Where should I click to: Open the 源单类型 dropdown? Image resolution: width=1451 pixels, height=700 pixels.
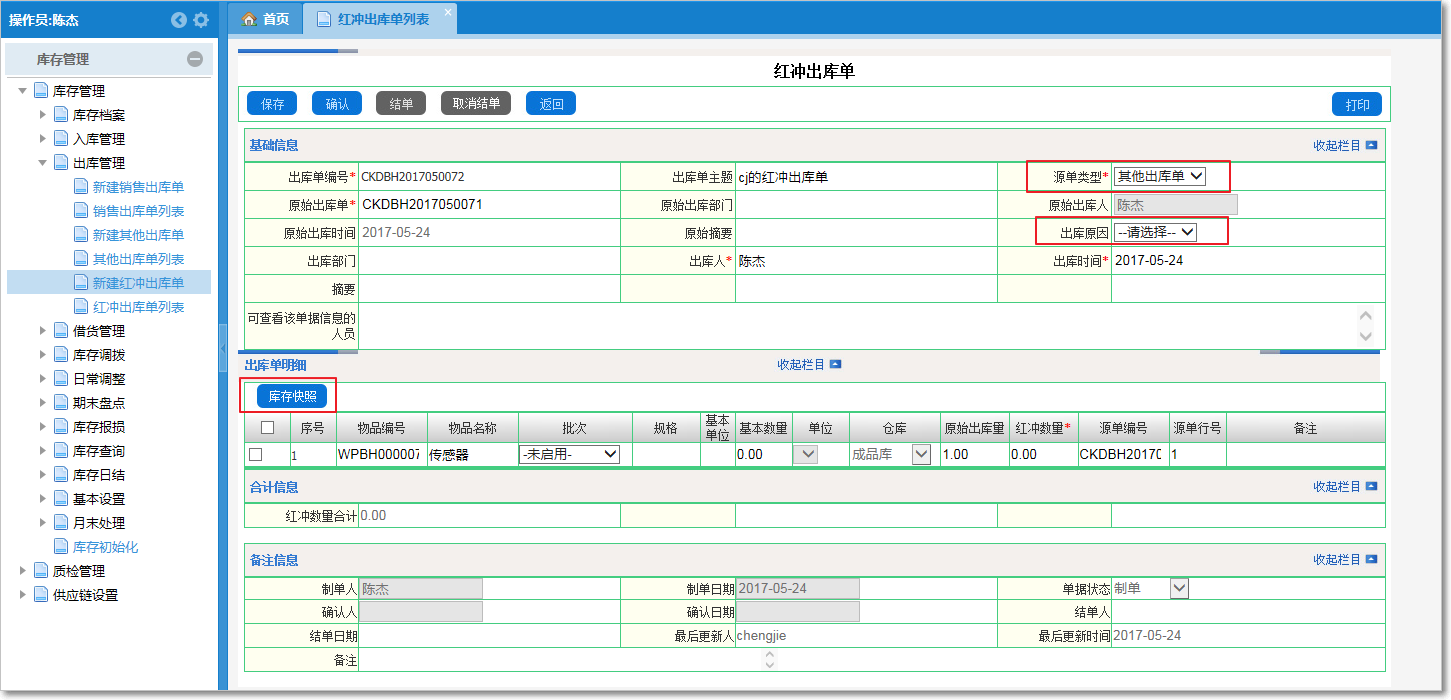click(1160, 177)
